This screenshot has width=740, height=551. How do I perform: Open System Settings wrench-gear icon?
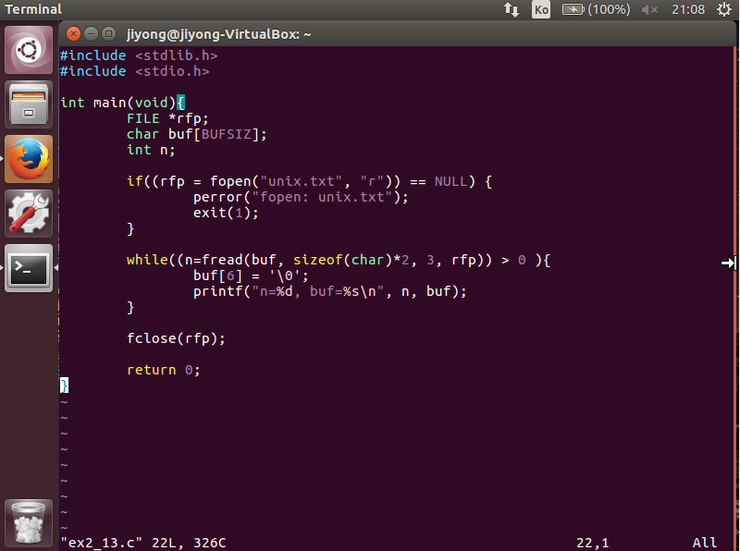tap(29, 213)
